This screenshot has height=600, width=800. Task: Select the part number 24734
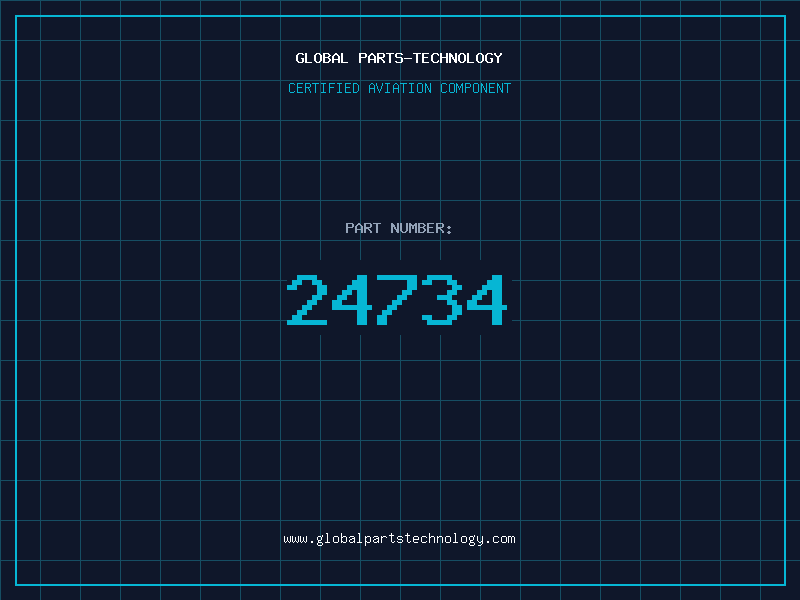coord(397,300)
